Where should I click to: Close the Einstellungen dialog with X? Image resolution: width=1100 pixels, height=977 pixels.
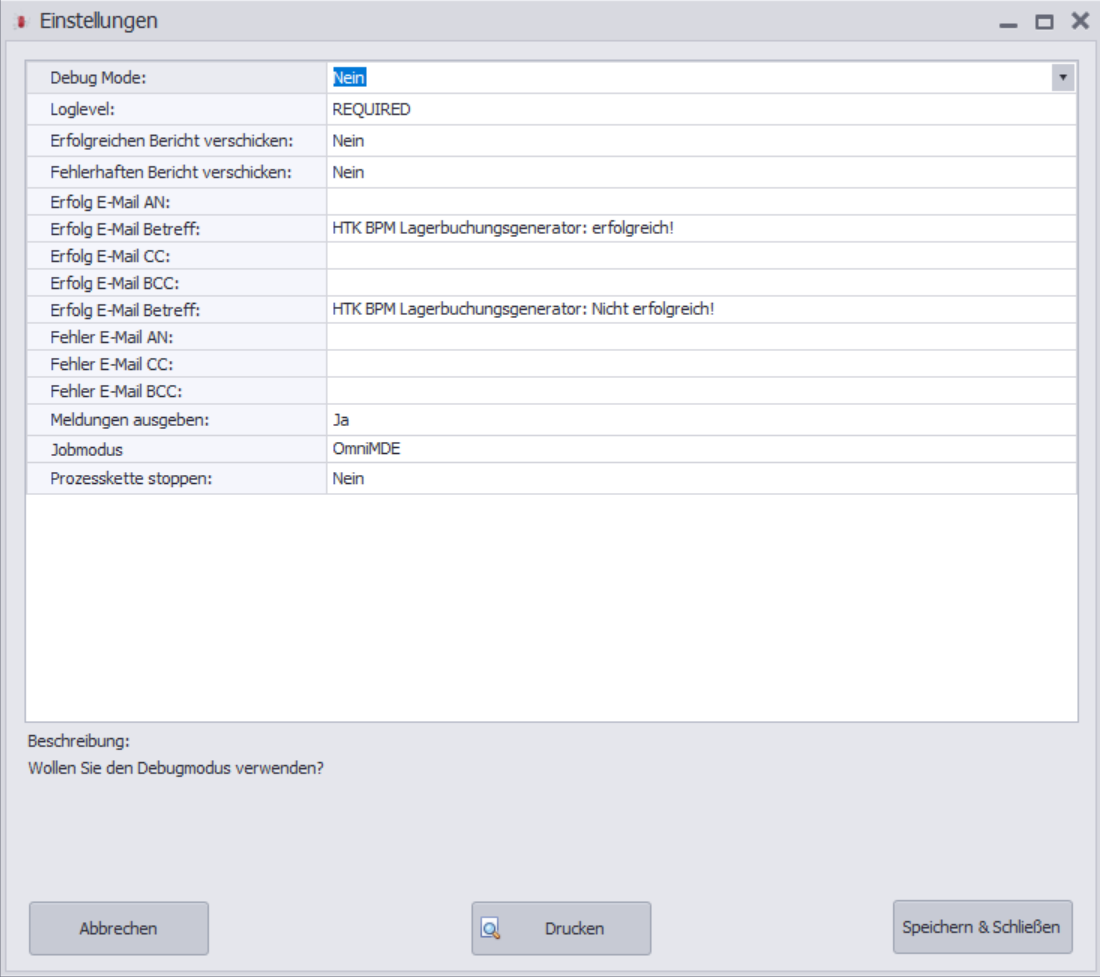[1080, 21]
